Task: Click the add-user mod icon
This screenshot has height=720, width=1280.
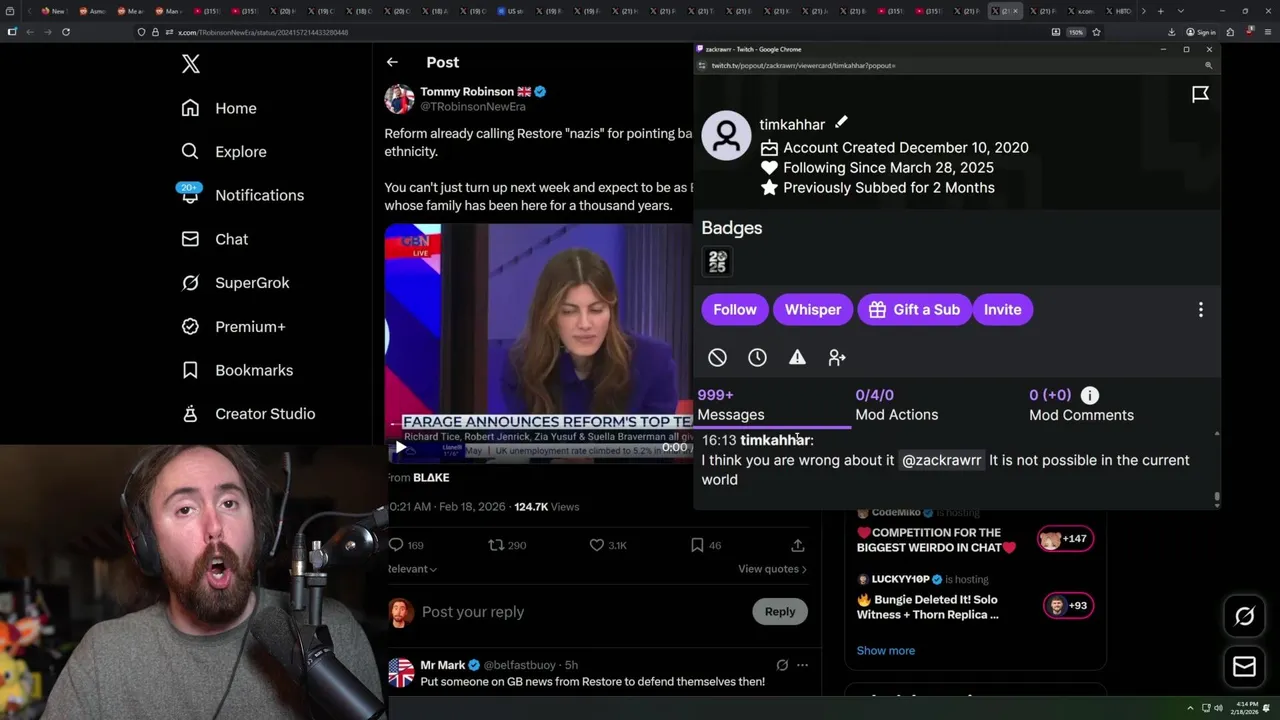Action: [x=837, y=357]
